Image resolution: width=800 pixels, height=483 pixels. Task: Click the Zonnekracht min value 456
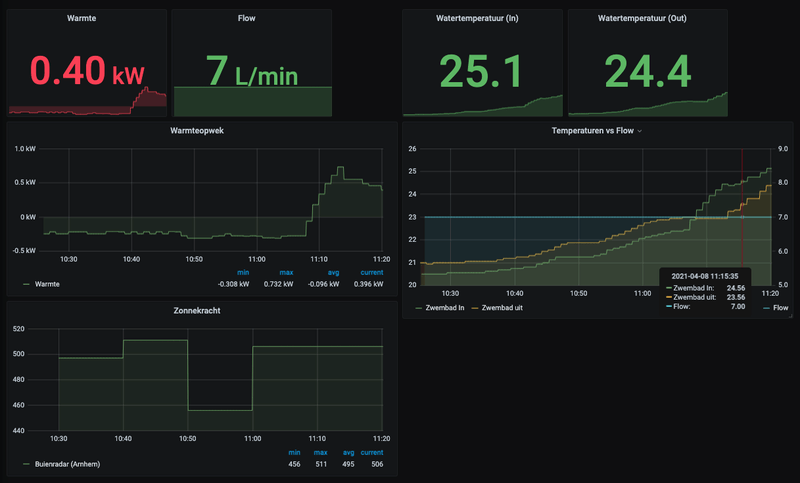(x=294, y=464)
